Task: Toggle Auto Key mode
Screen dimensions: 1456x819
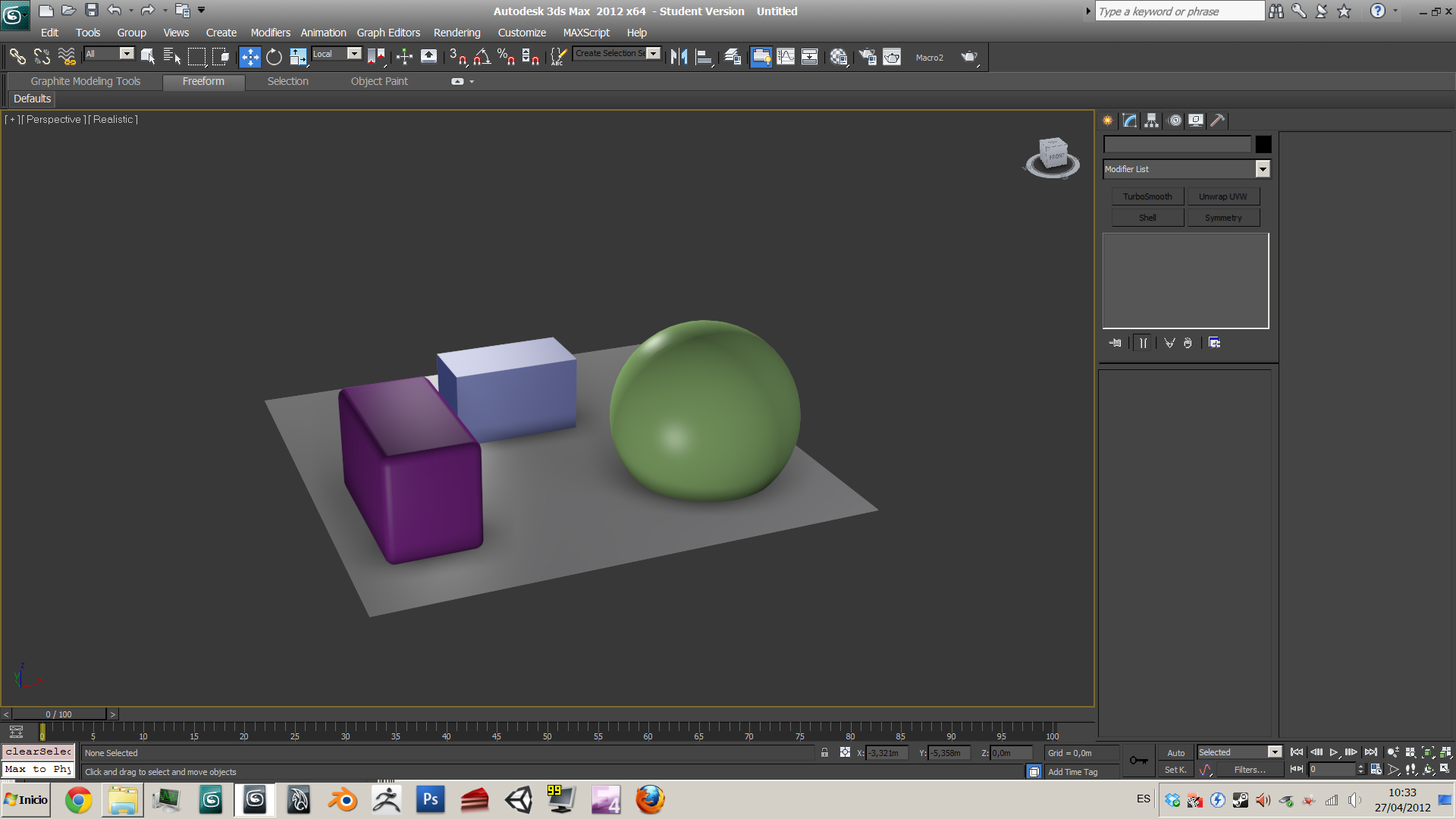Action: tap(1175, 753)
